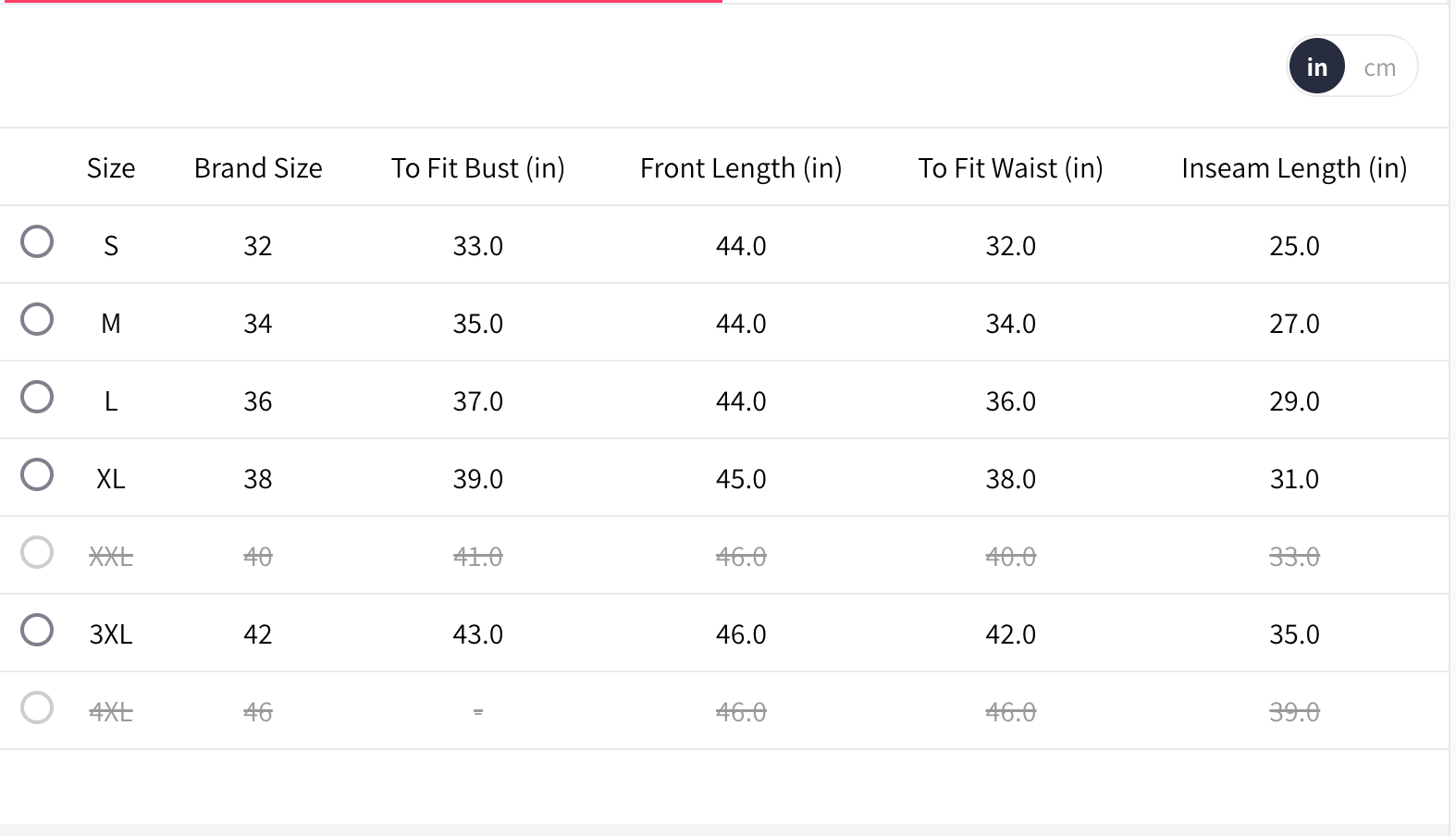This screenshot has height=836, width=1456.
Task: Click the strikethrough XXL size label
Action: 111,557
